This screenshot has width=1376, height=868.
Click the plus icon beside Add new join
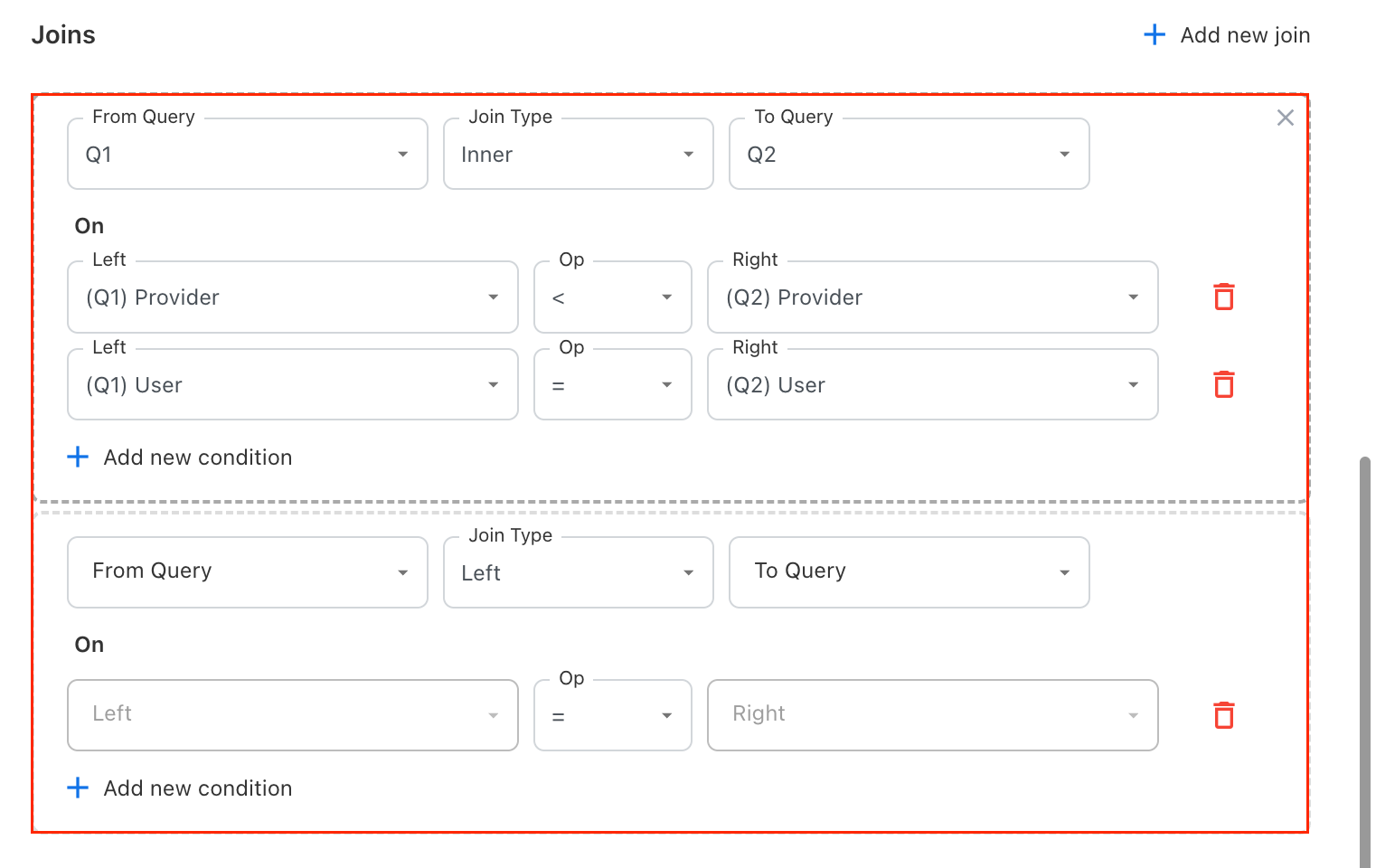coord(1155,35)
